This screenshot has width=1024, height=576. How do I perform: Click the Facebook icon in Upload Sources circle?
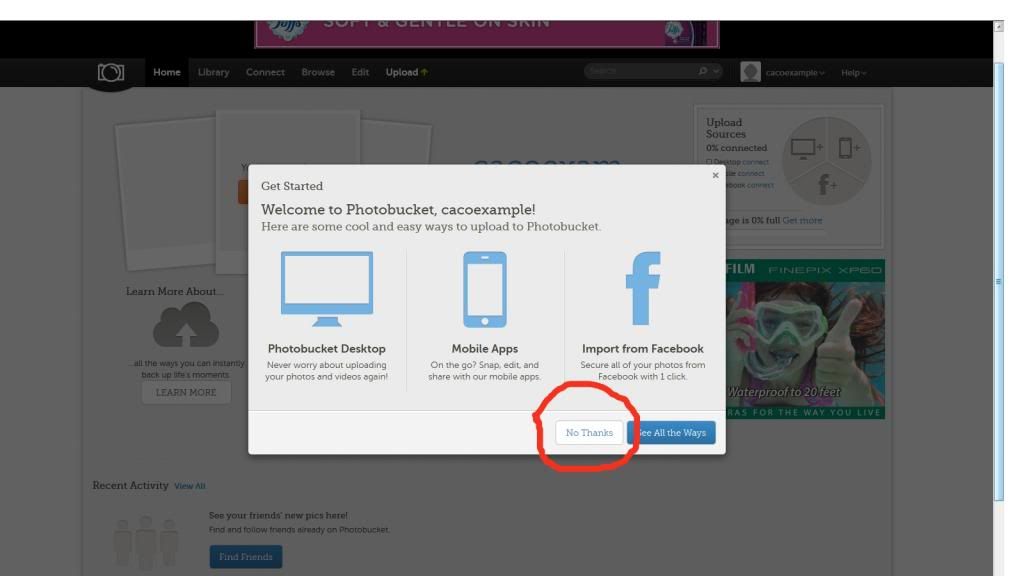click(827, 185)
